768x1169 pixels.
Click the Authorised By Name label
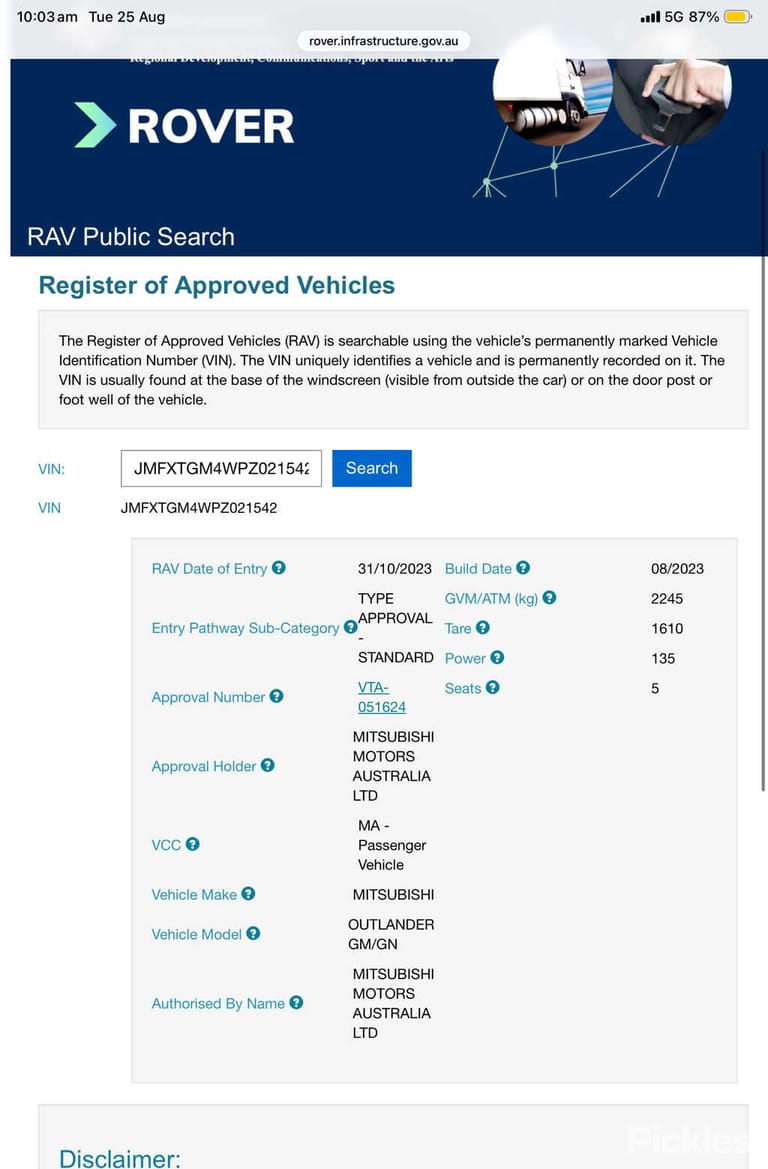coord(218,1003)
